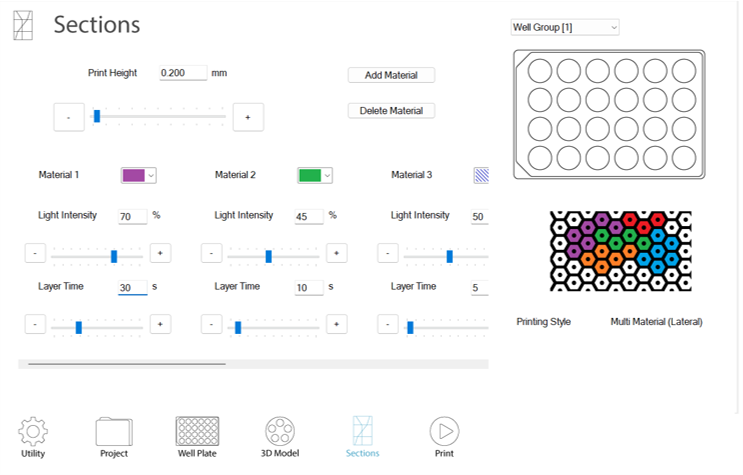Select the Sections icon in bottom navigation
This screenshot has height=475, width=743.
coord(362,431)
